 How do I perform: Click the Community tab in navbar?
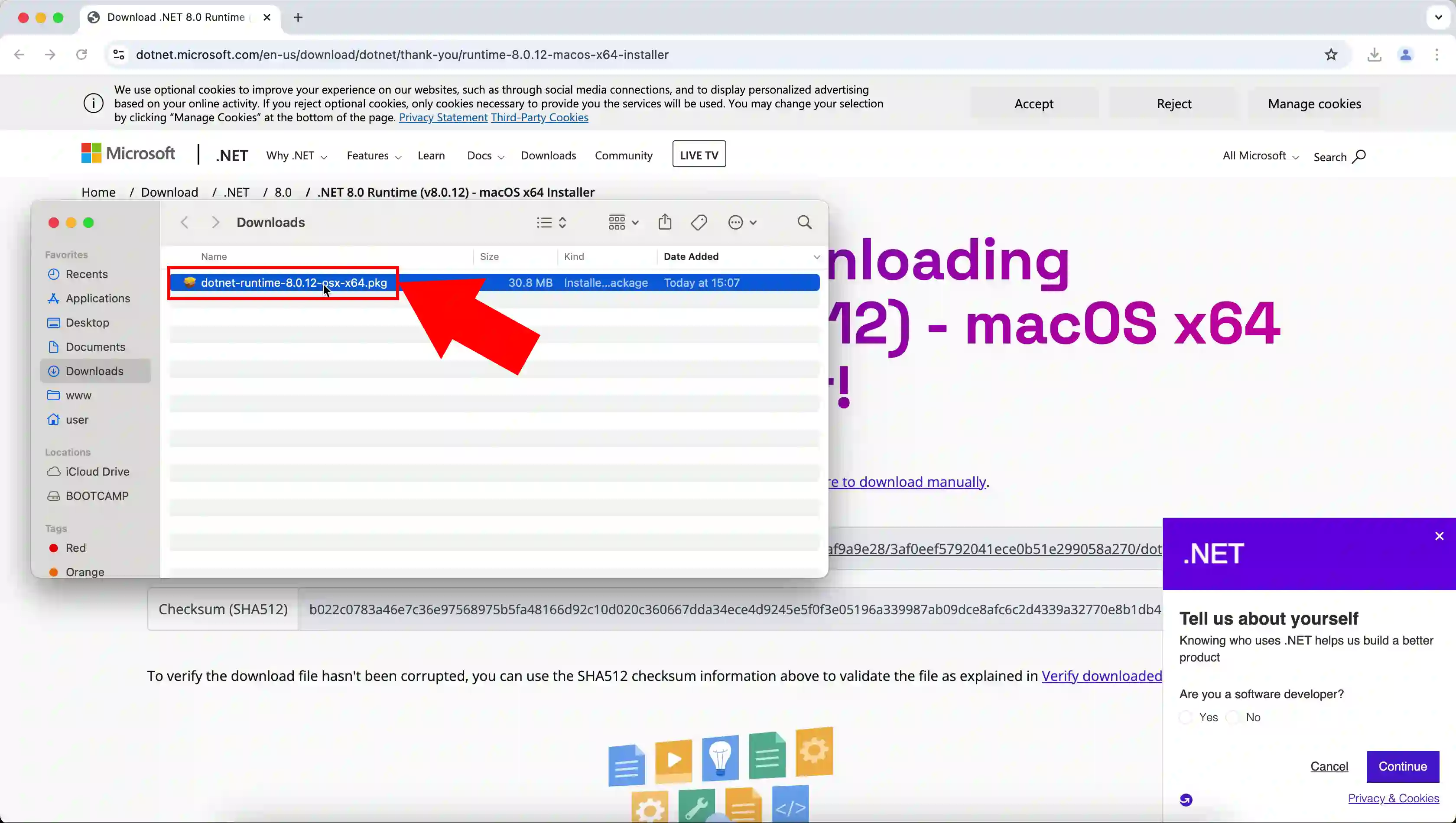tap(624, 155)
